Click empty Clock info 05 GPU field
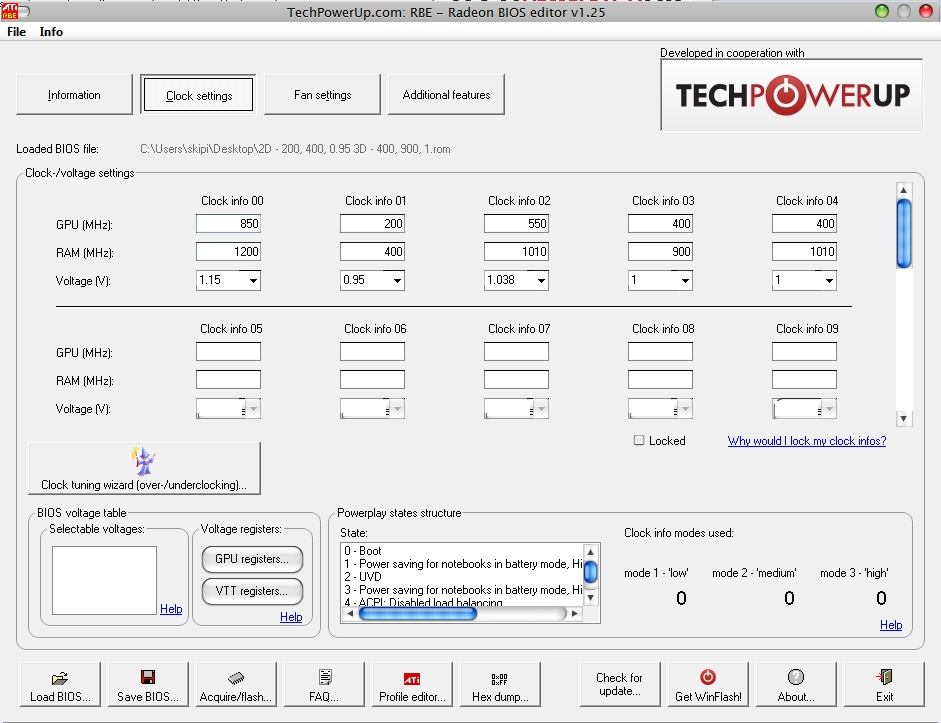 coord(228,352)
